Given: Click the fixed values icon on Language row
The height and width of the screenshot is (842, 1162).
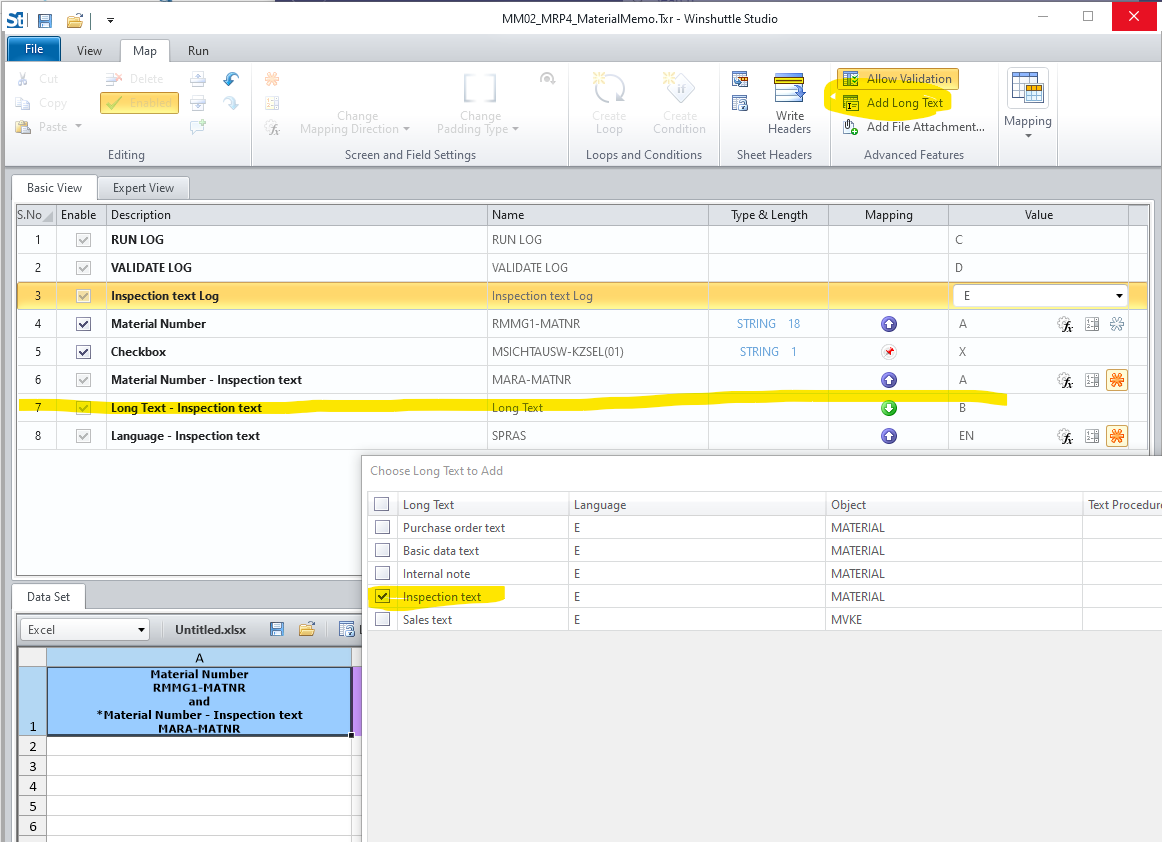Looking at the screenshot, I should click(x=1091, y=436).
